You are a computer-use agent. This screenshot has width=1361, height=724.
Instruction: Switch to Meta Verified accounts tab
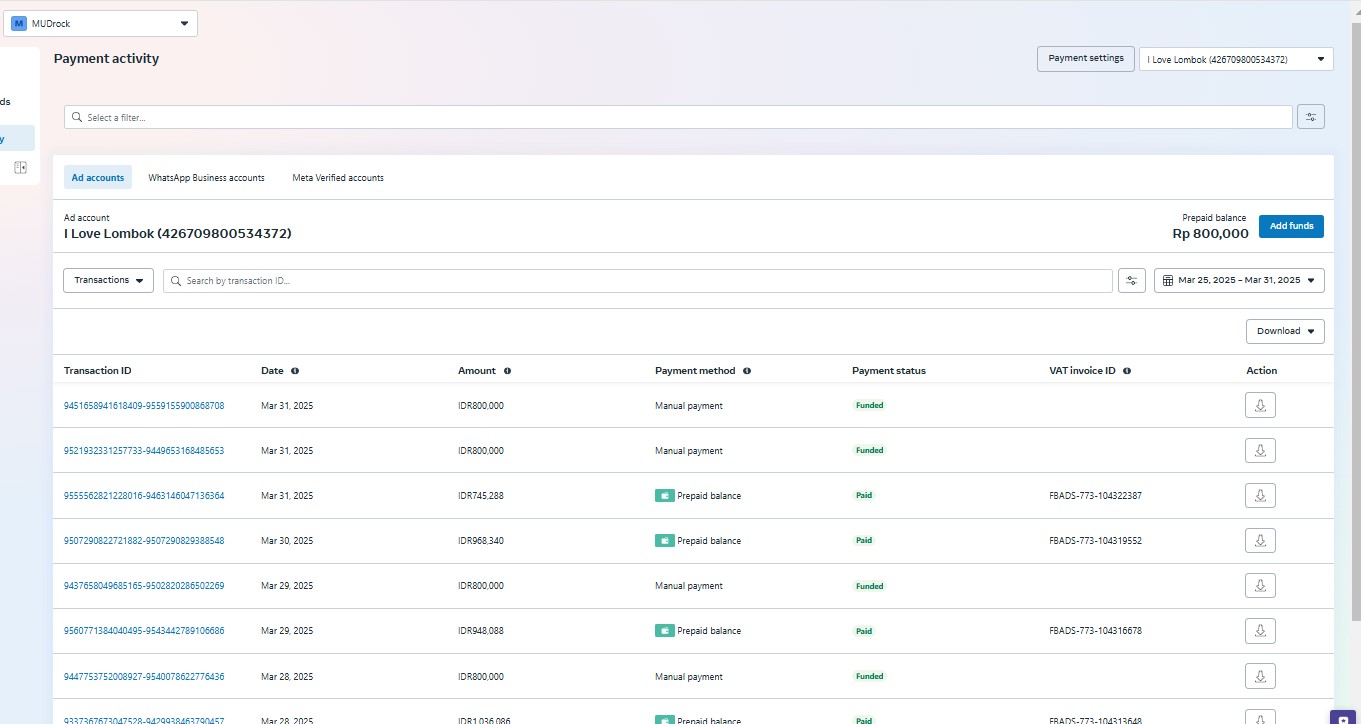(x=337, y=178)
